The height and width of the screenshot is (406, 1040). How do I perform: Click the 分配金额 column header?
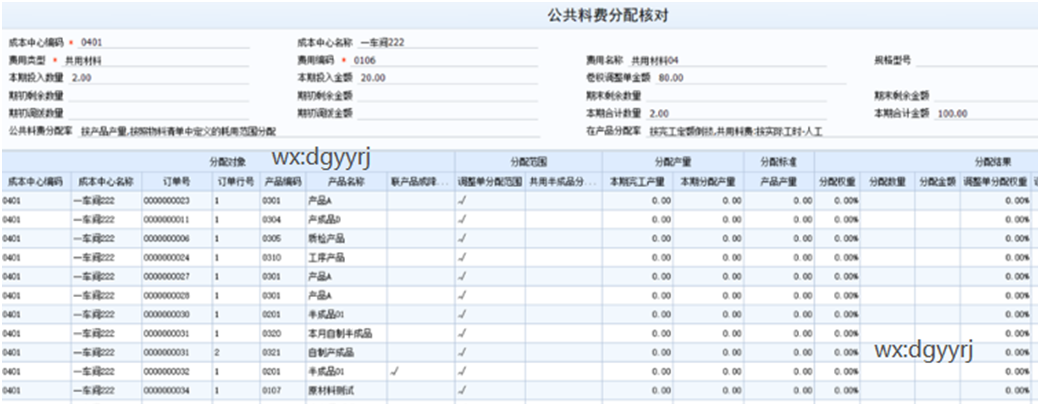pos(937,181)
